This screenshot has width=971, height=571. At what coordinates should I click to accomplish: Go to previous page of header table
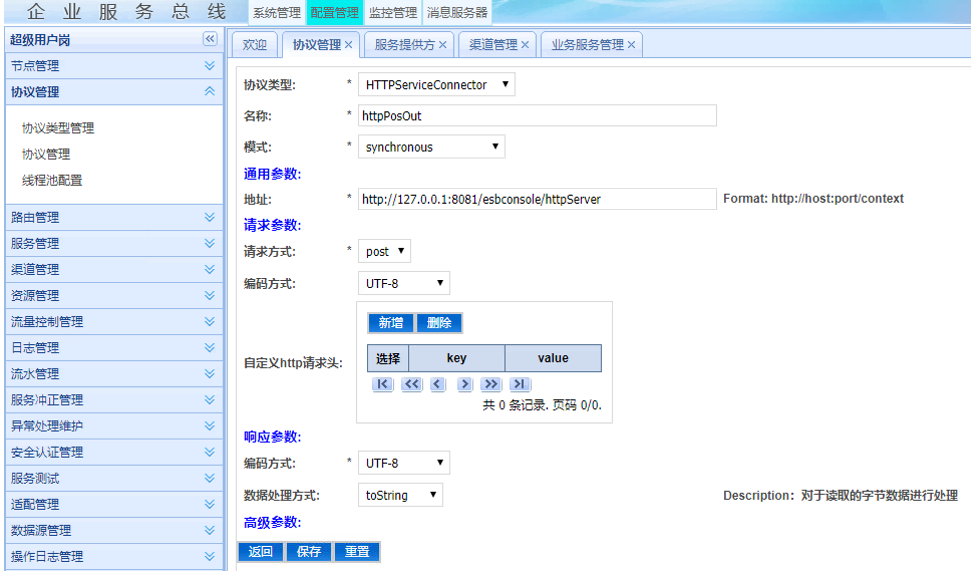coord(437,384)
